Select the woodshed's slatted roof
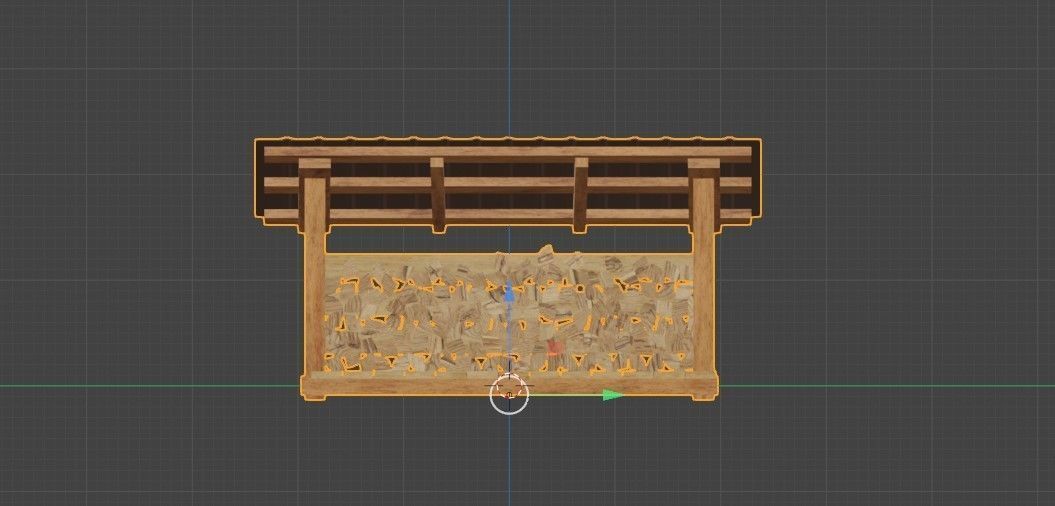The image size is (1055, 506). pyautogui.click(x=508, y=182)
